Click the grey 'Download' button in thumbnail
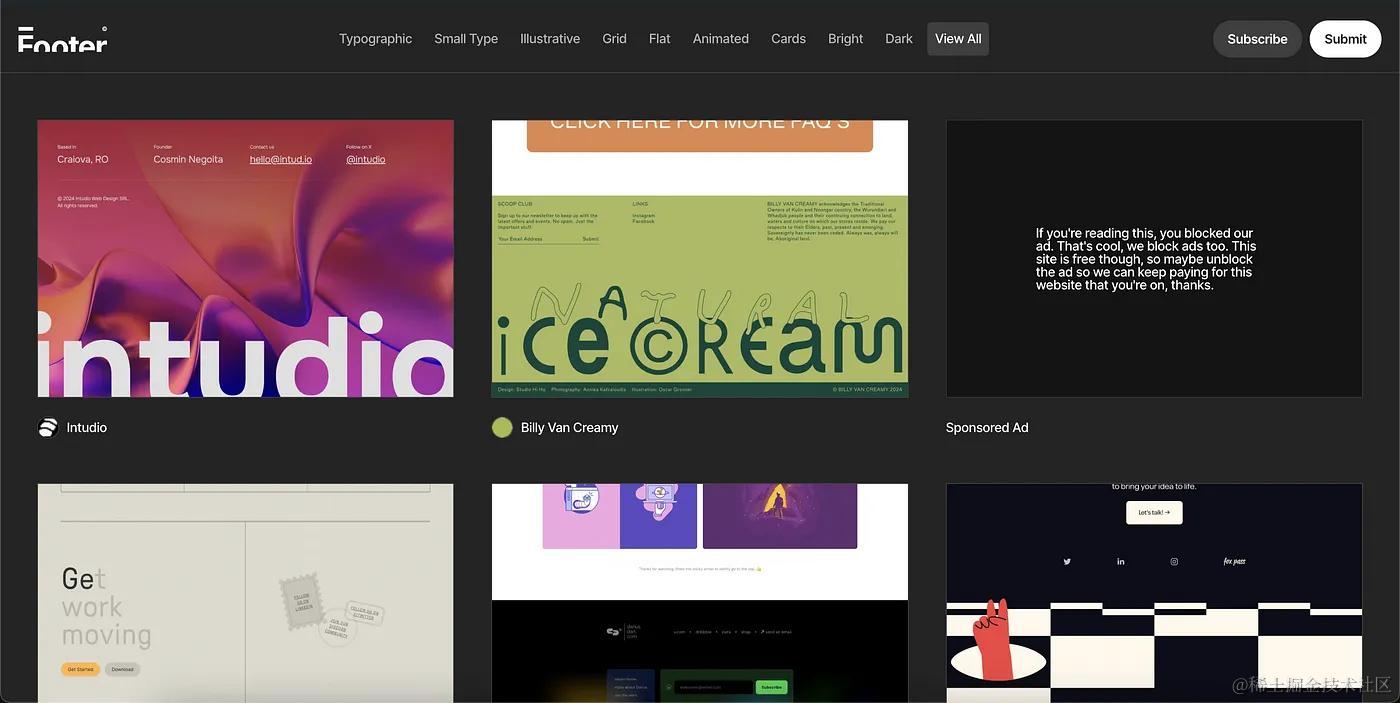Viewport: 1400px width, 703px height. (x=123, y=669)
